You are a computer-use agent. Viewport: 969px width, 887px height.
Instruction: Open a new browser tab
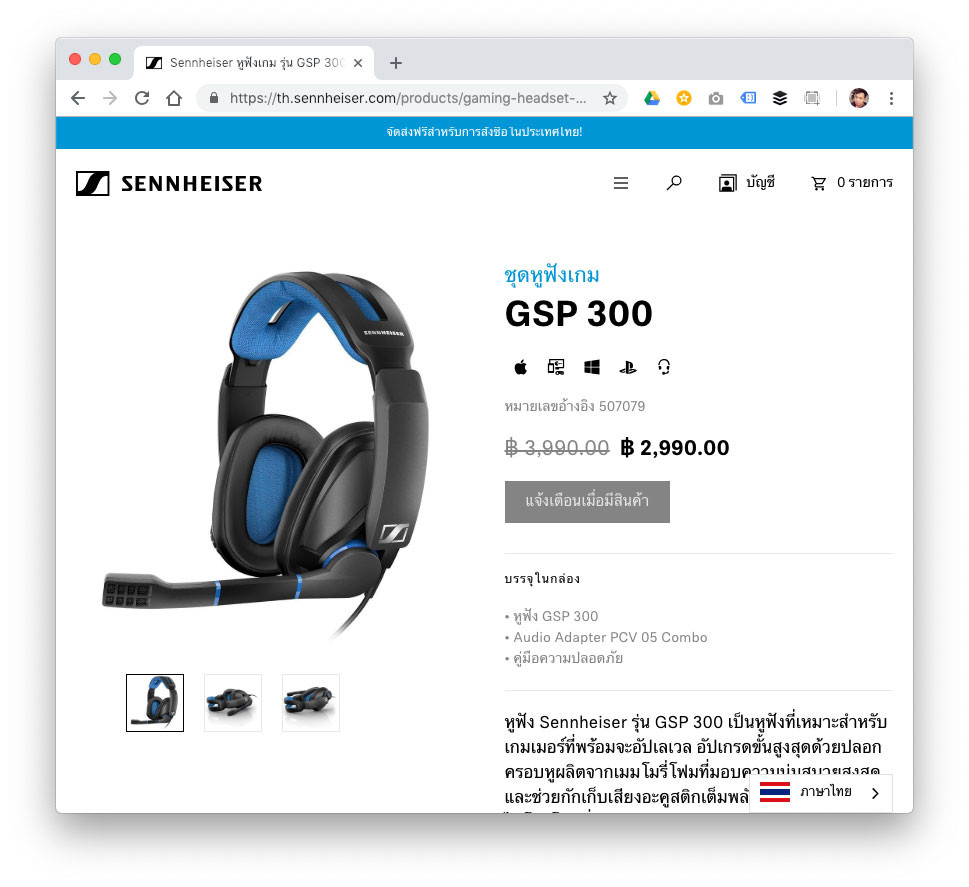pos(396,63)
